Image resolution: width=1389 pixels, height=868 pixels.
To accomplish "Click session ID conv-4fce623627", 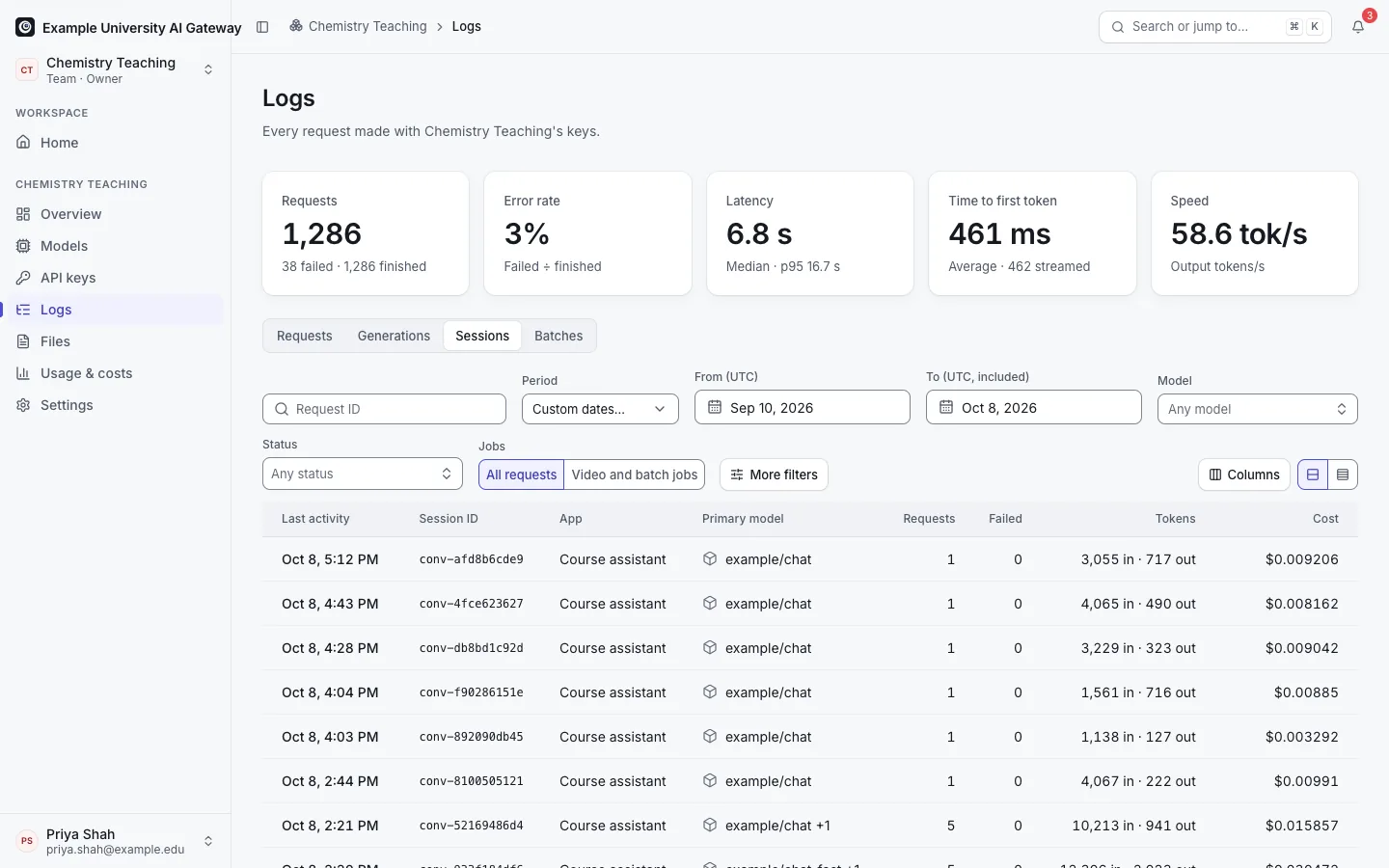I will point(472,604).
